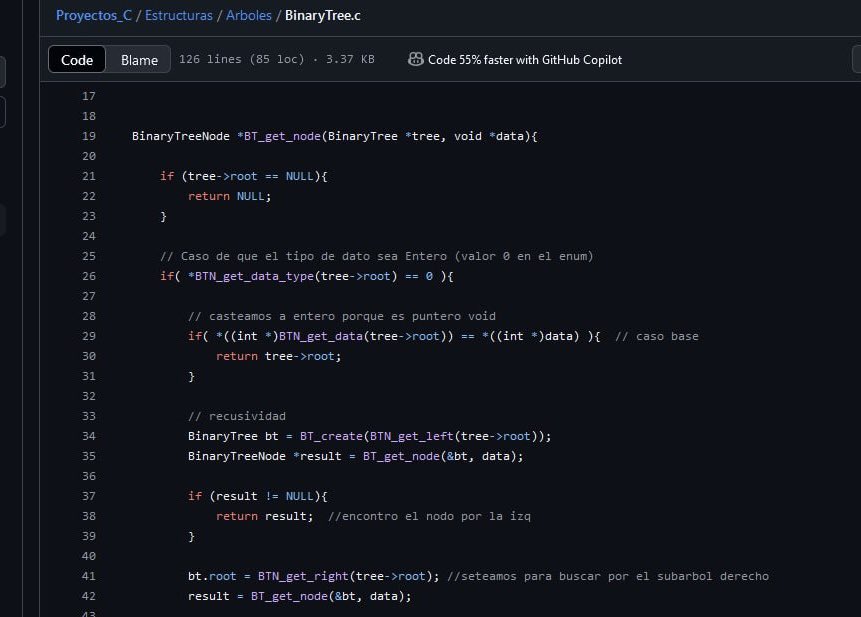Click the BT_create call on line 34
The image size is (861, 617).
click(x=331, y=436)
